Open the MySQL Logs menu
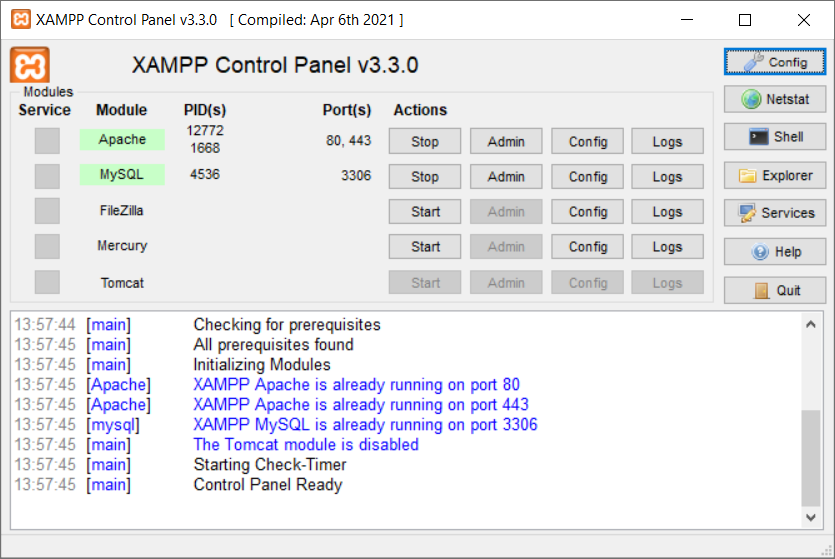This screenshot has height=559, width=835. tap(667, 176)
